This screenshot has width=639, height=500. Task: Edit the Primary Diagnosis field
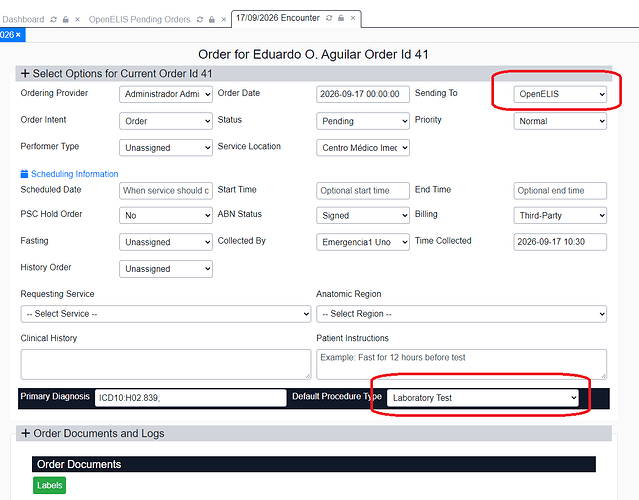pyautogui.click(x=190, y=398)
